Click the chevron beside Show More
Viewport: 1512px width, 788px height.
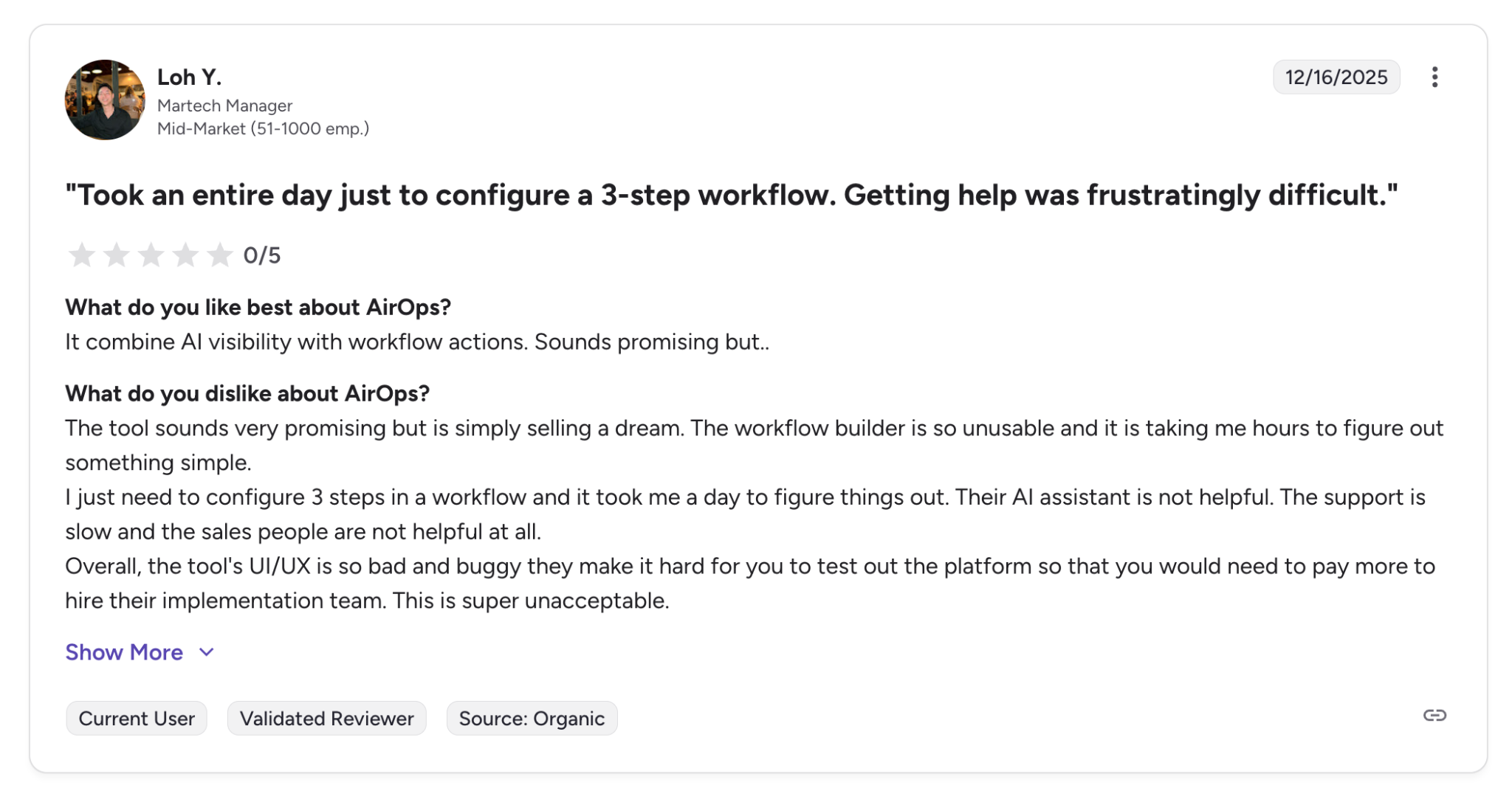pyautogui.click(x=207, y=652)
